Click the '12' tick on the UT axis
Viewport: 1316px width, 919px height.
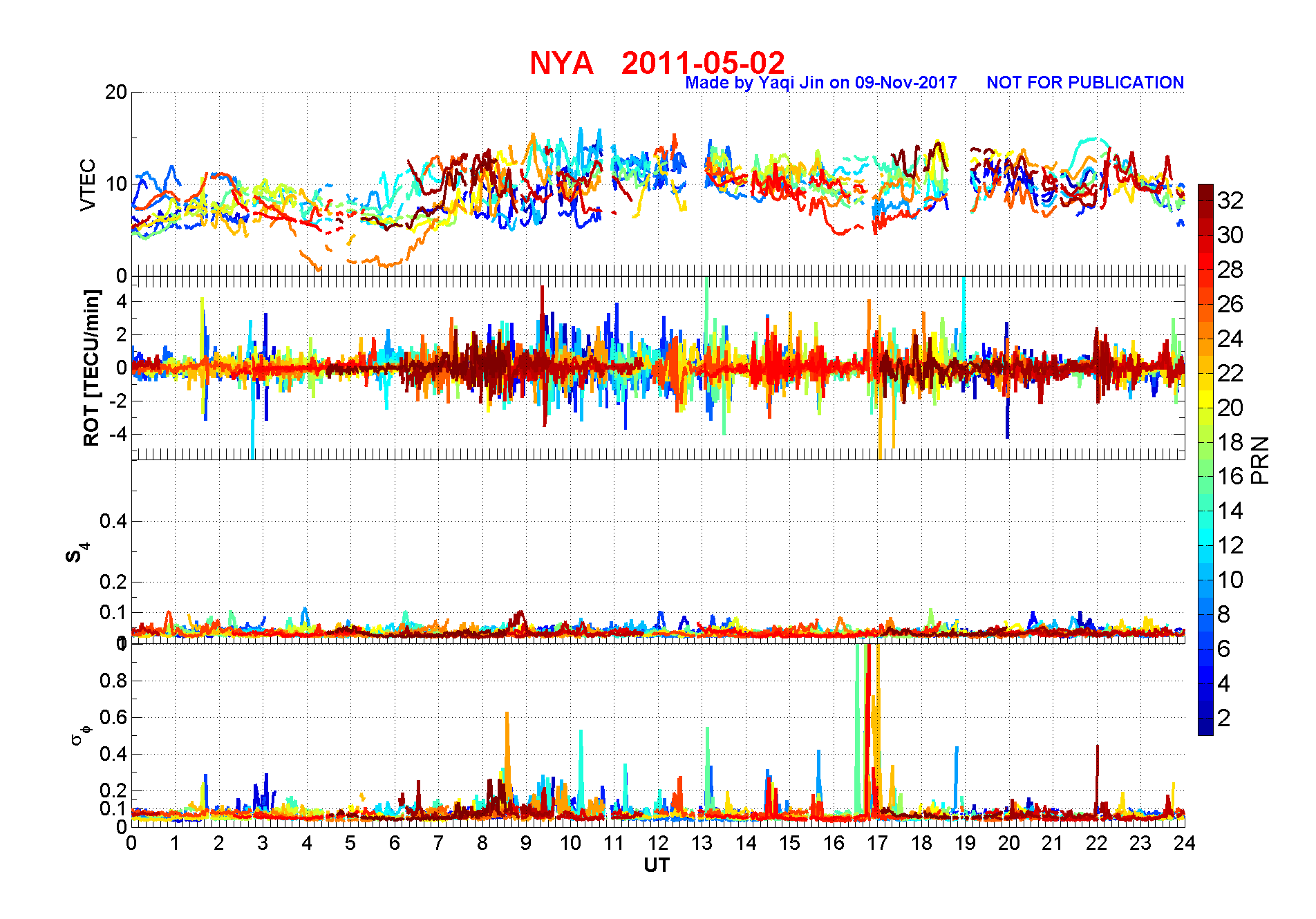click(658, 843)
